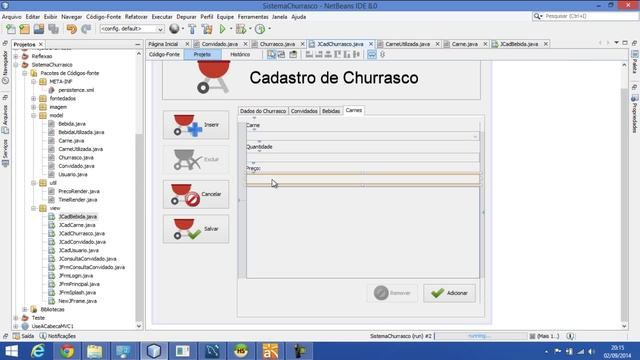The image size is (640, 360).
Task: Expand the Bibliotecas node
Action: [x=25, y=309]
